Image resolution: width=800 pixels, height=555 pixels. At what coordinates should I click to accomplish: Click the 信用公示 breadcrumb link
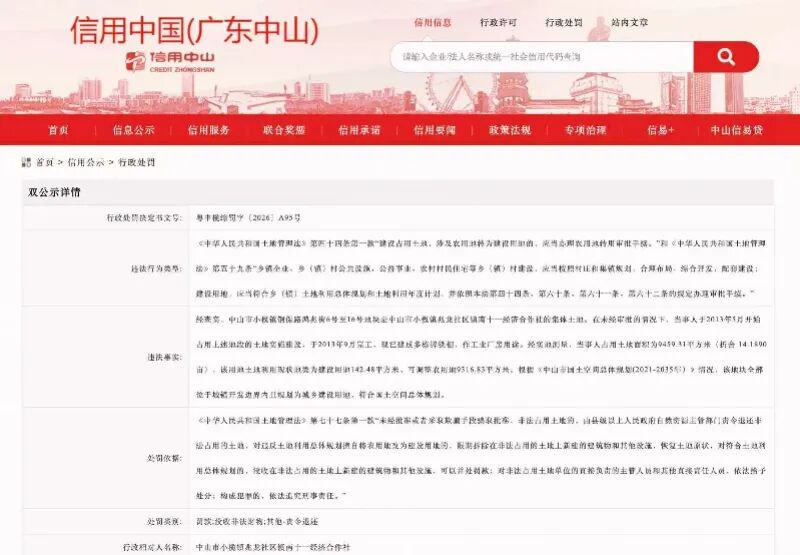[86, 162]
